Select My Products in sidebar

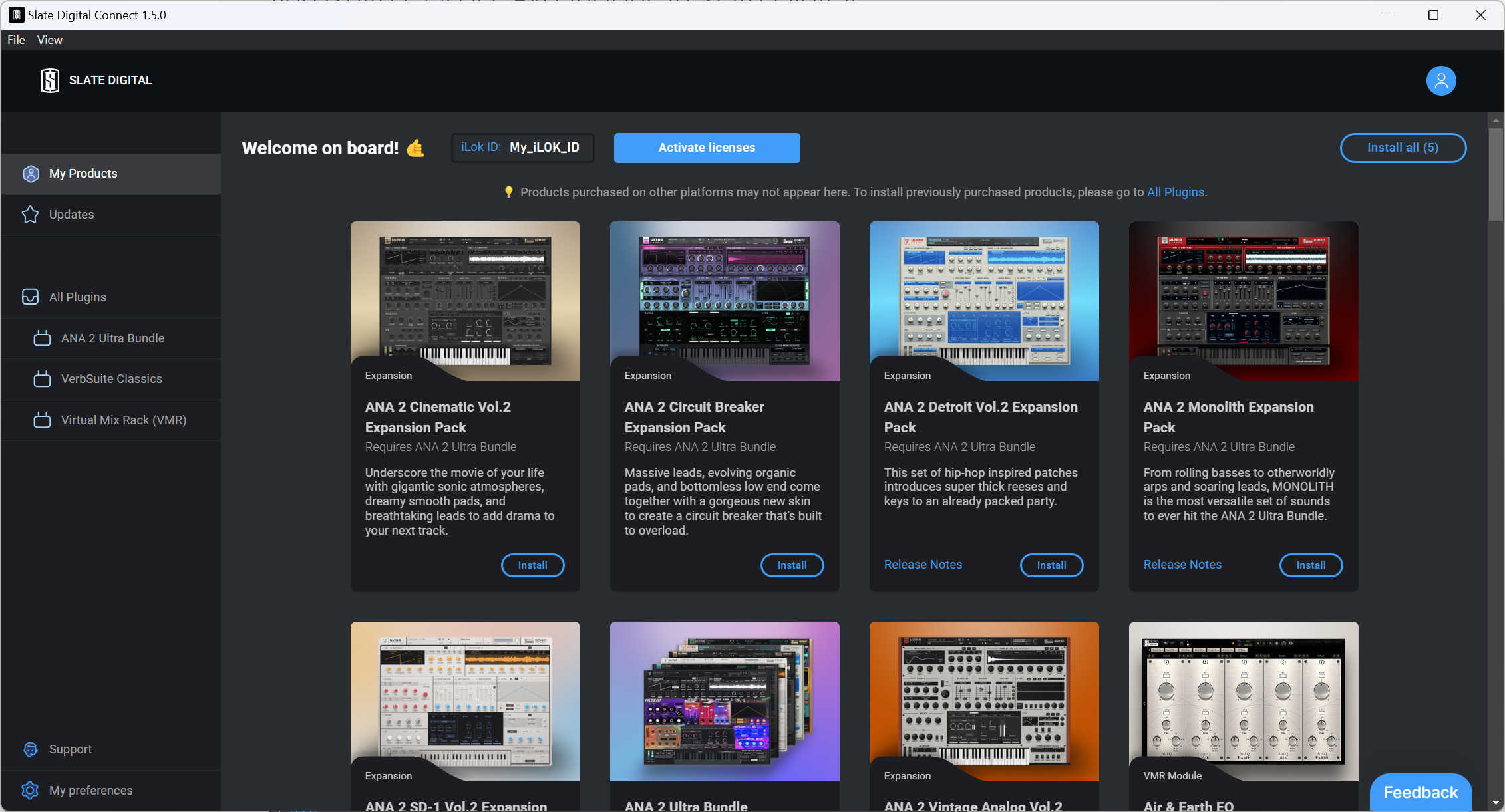[111, 174]
